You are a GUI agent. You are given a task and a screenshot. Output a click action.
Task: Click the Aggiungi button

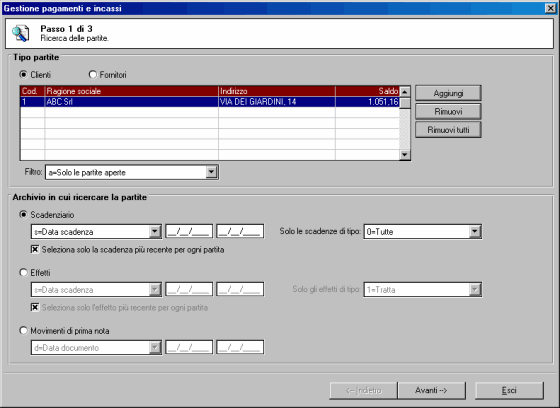coord(448,93)
